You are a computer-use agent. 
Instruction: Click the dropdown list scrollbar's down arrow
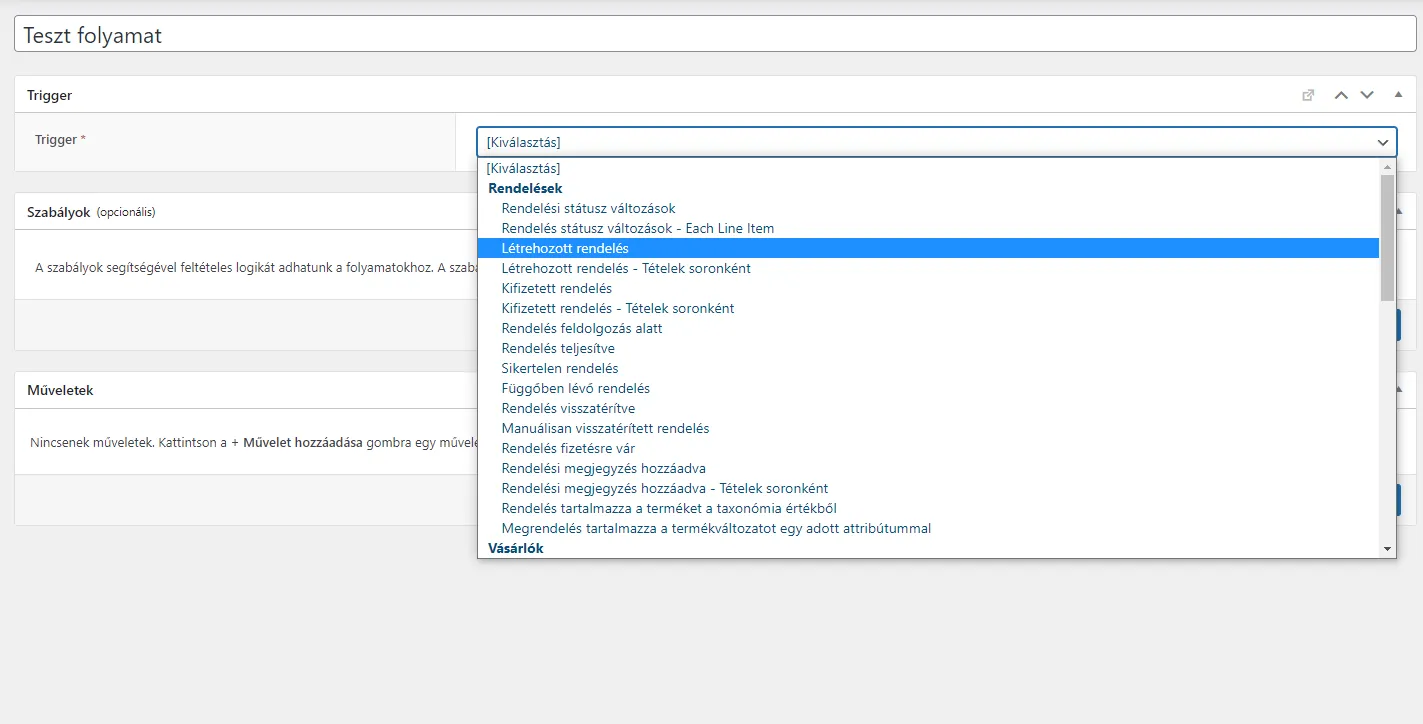pos(1387,549)
